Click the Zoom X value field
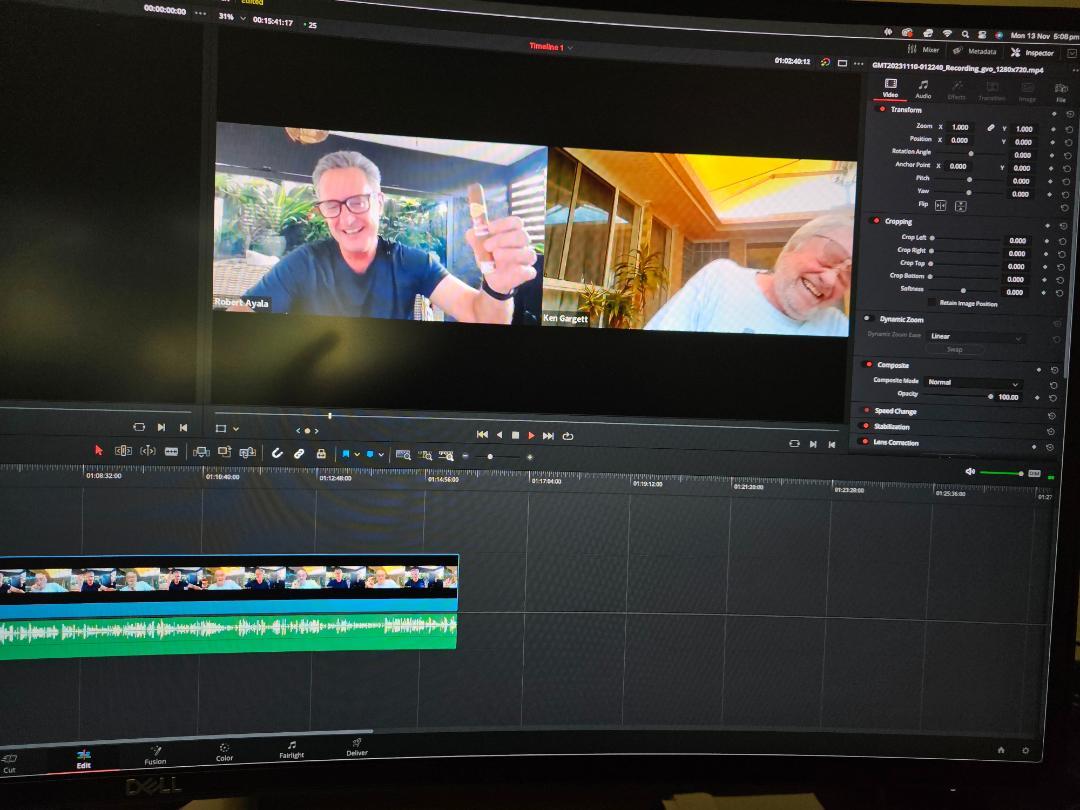 960,127
